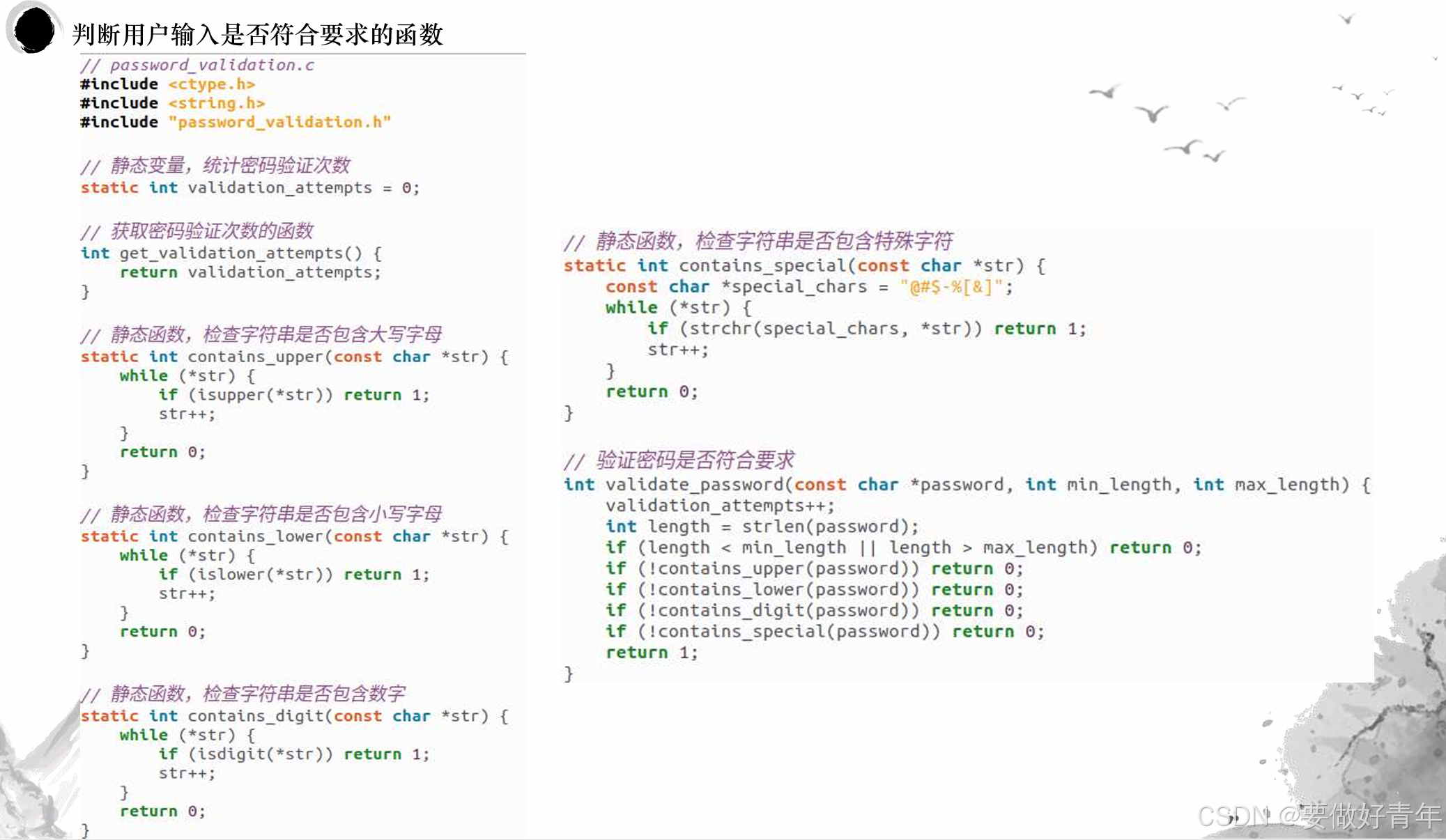Image resolution: width=1446 pixels, height=840 pixels.
Task: Click the password_validation.c filename comment
Action: tap(197, 65)
